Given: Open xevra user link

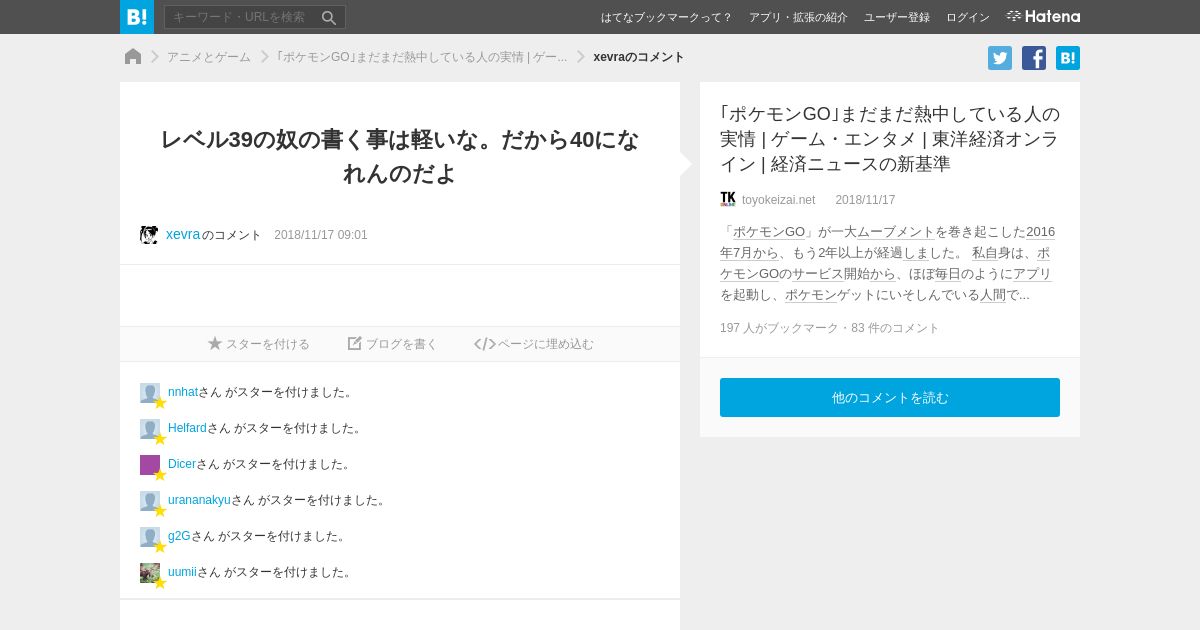Looking at the screenshot, I should tap(183, 234).
